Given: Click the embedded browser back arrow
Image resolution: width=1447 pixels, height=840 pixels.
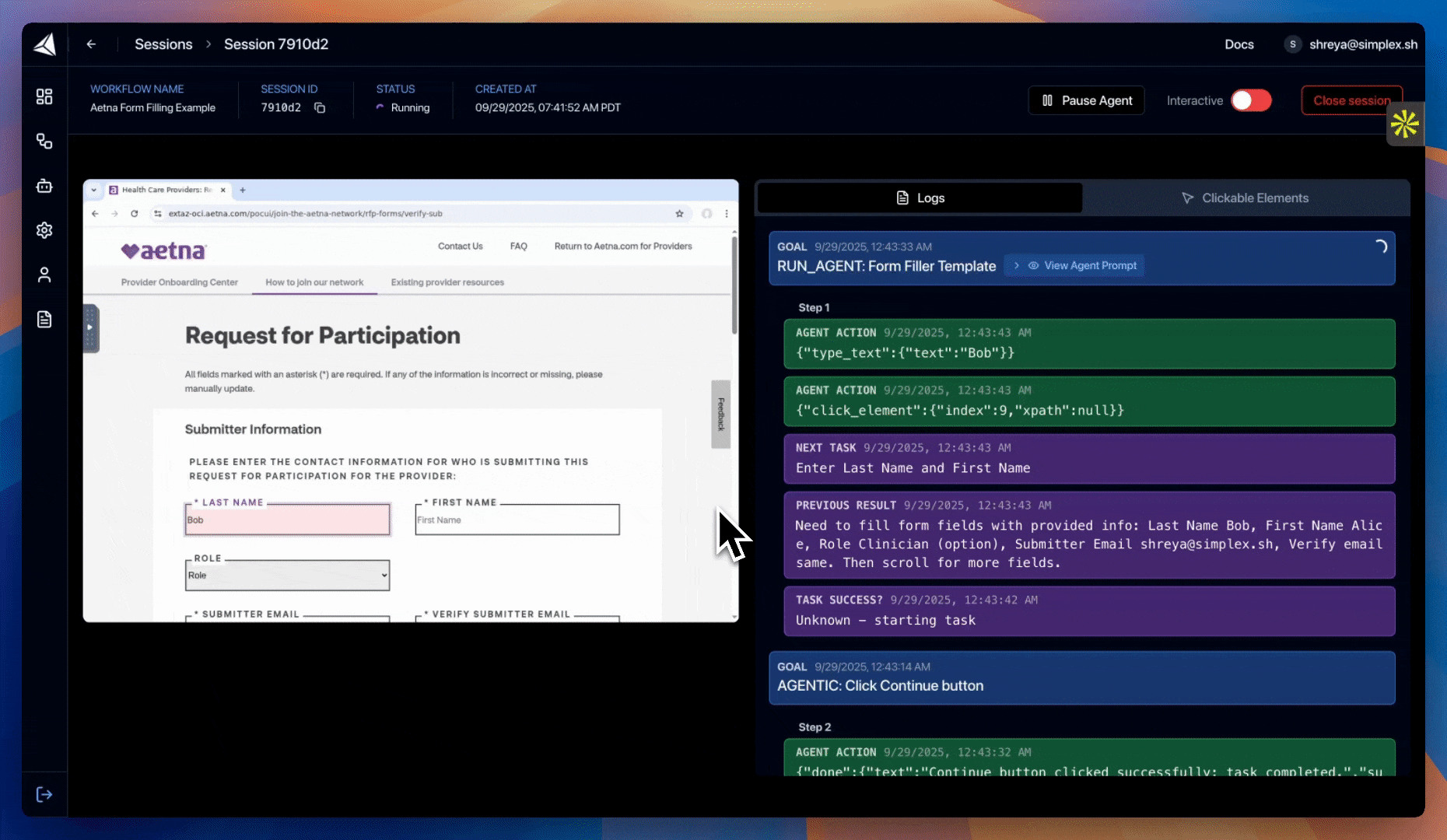Looking at the screenshot, I should (95, 213).
